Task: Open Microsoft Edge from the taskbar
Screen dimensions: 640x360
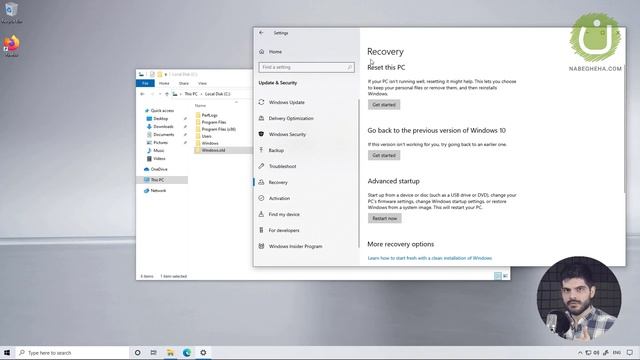Action: point(187,353)
